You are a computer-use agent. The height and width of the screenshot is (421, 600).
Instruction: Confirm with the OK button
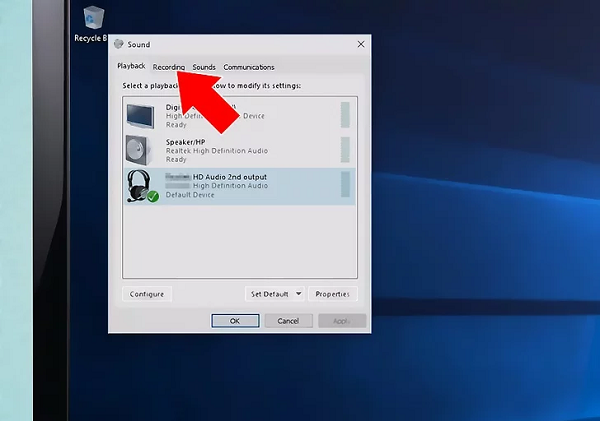click(234, 321)
